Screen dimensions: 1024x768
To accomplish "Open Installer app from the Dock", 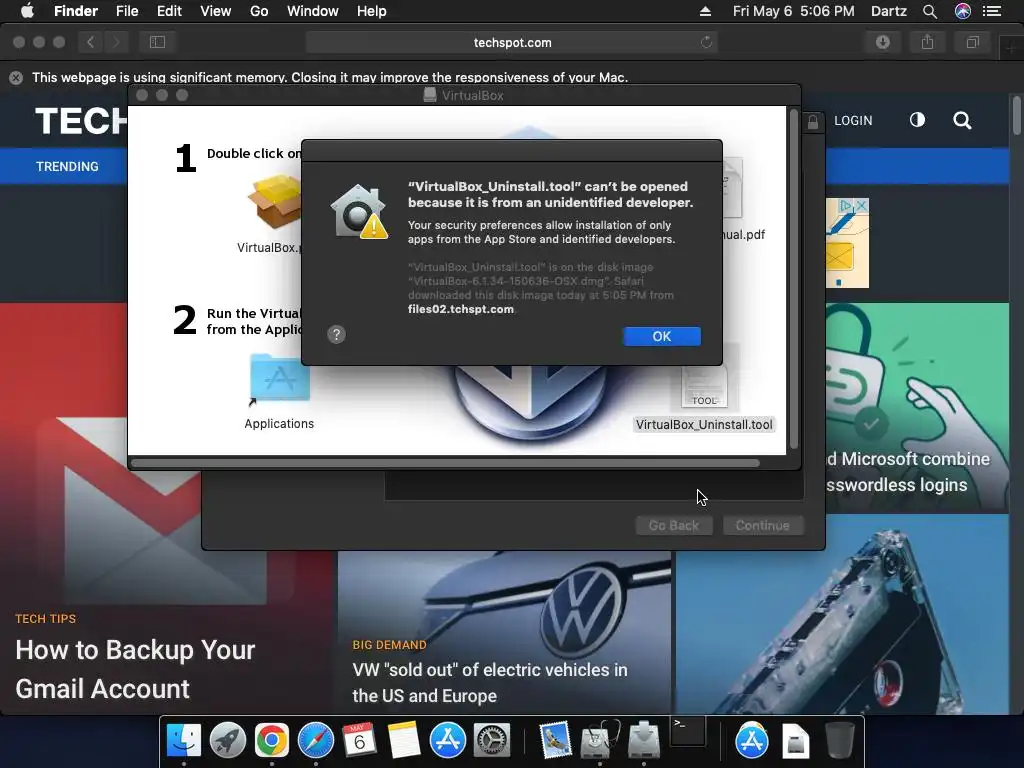I will [x=644, y=741].
